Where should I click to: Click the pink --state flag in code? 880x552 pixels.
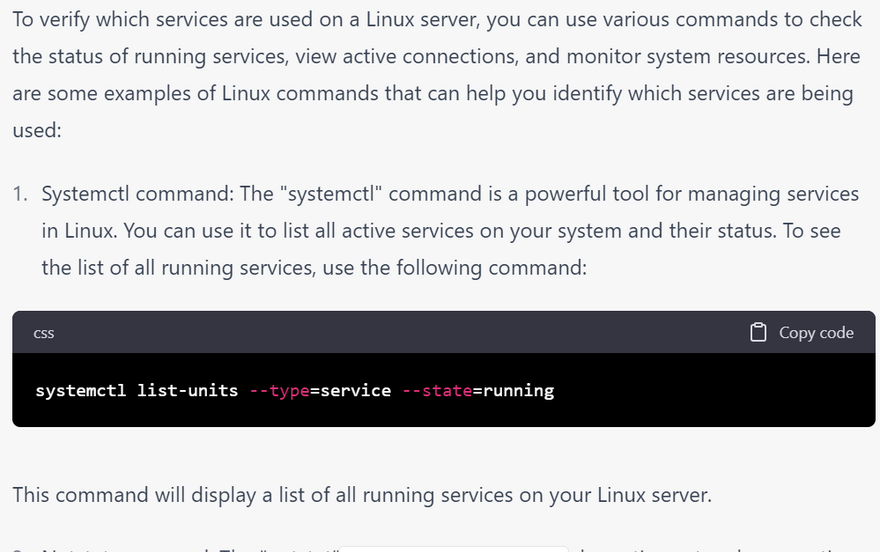[436, 390]
